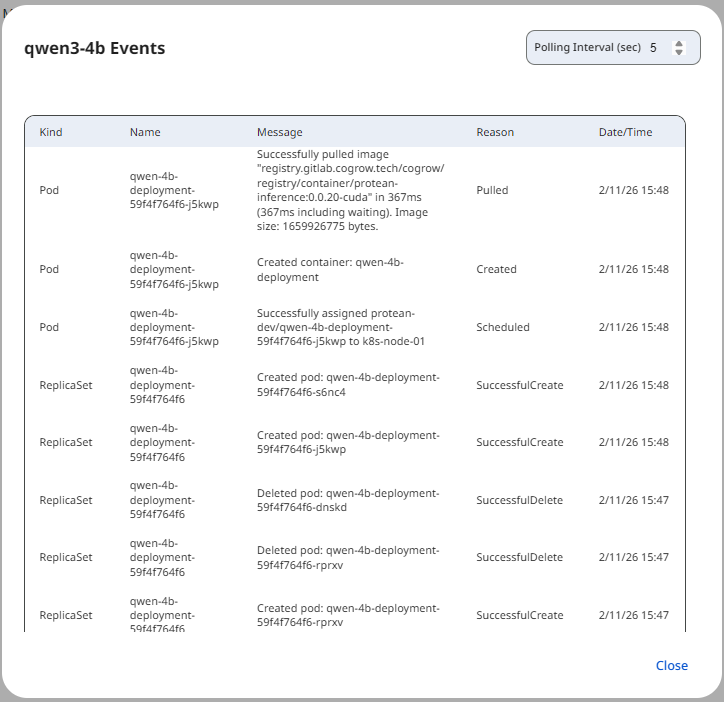Viewport: 724px width, 702px height.
Task: Click the created pod s6nc4 message
Action: pyautogui.click(x=348, y=385)
